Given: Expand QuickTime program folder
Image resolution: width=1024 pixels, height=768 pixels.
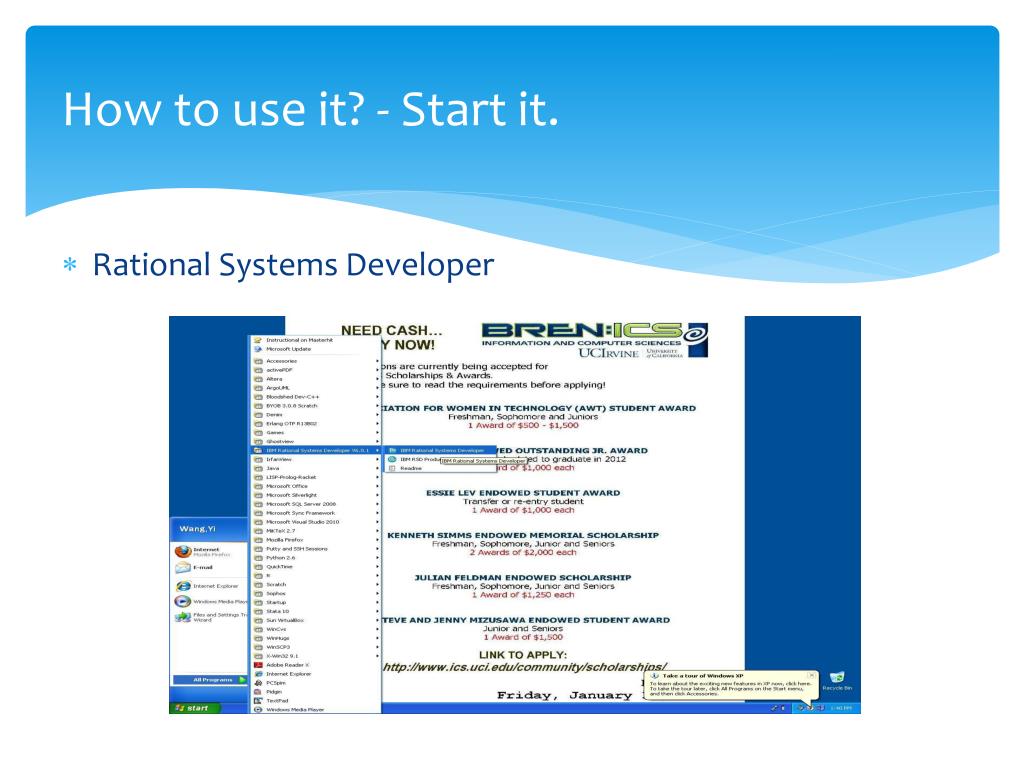Looking at the screenshot, I should coord(315,567).
